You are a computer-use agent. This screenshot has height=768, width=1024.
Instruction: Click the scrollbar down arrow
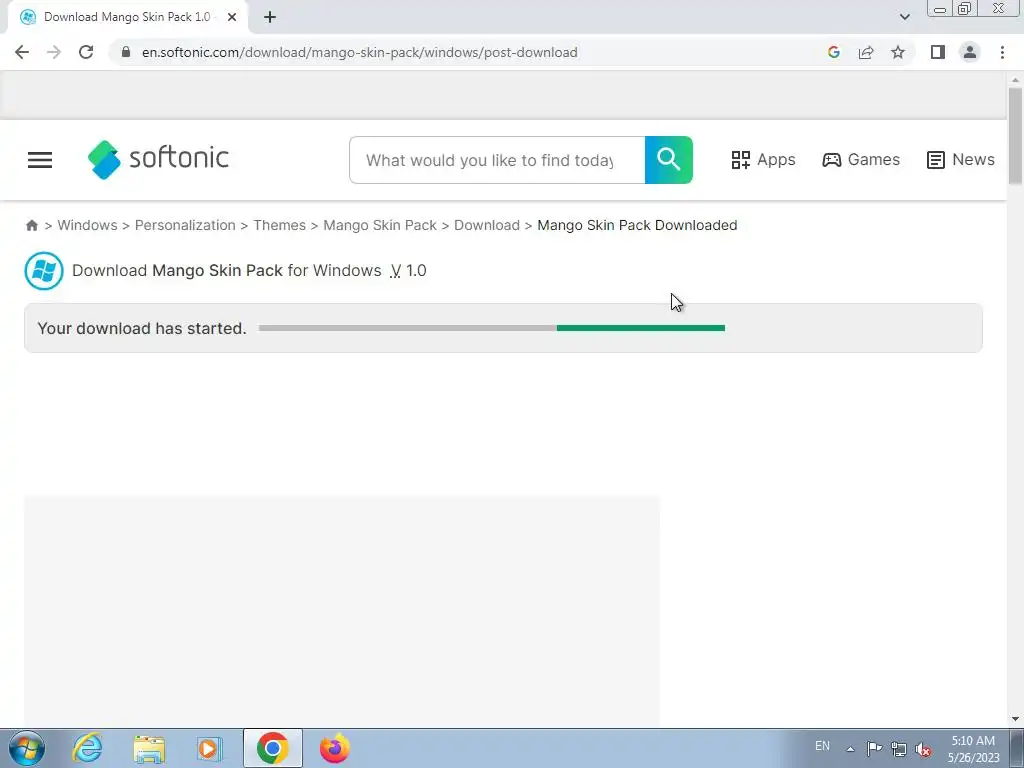click(x=1015, y=719)
